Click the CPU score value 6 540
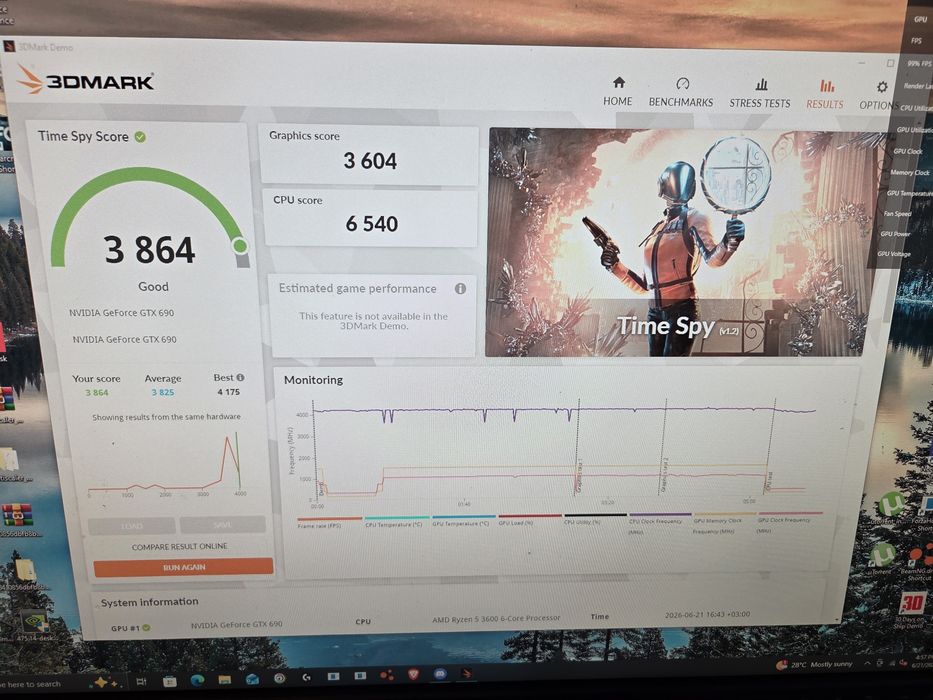 (371, 224)
